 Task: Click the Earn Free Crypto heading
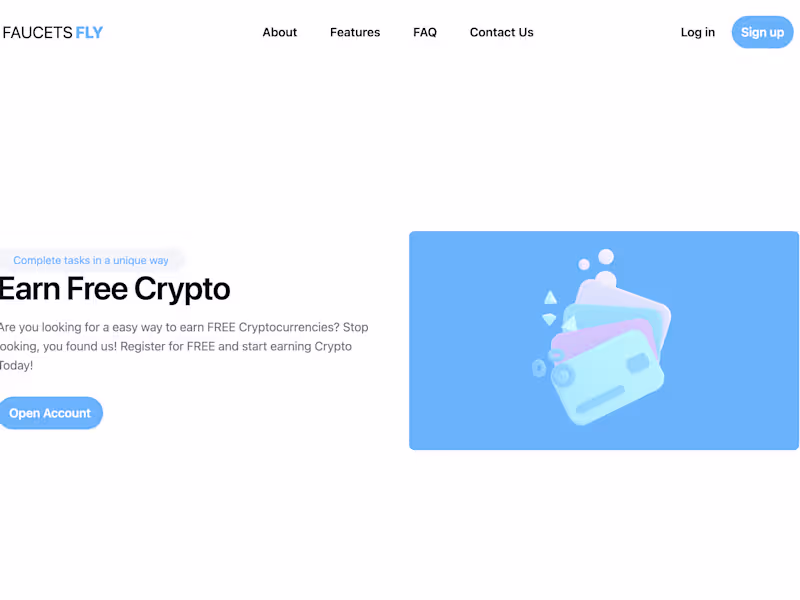[x=115, y=289]
